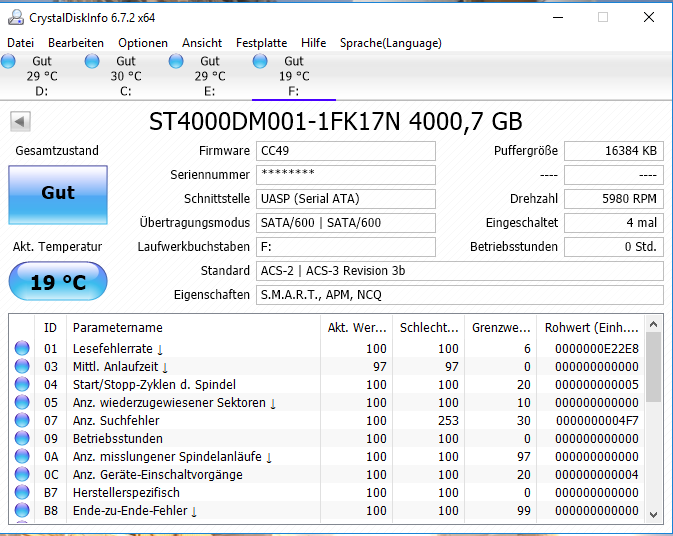Click status orb for Ende-zu-Ende-Fehler row
Screen dimensions: 673x536
(x=22, y=510)
